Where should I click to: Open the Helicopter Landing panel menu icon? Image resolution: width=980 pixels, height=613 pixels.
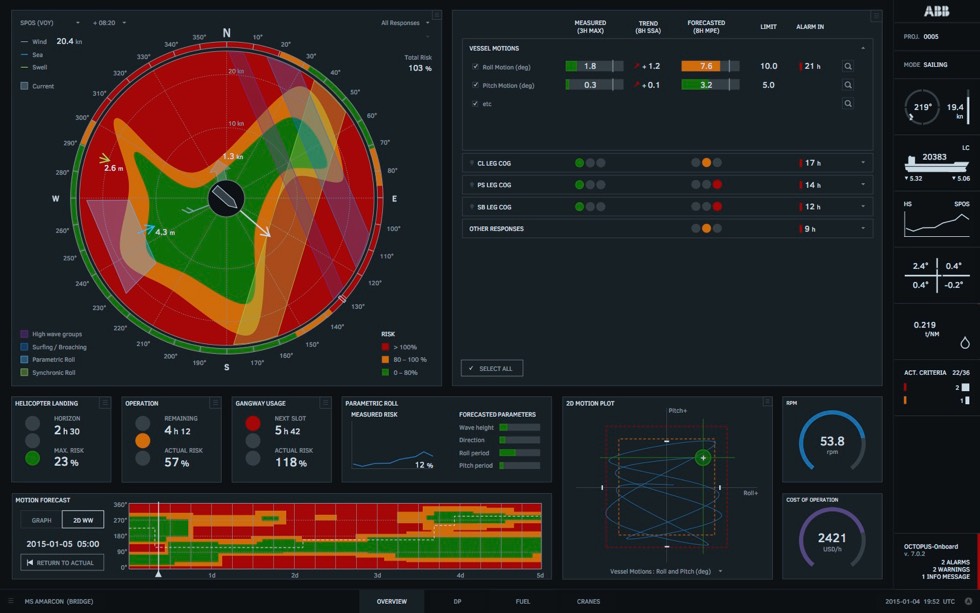[x=105, y=403]
